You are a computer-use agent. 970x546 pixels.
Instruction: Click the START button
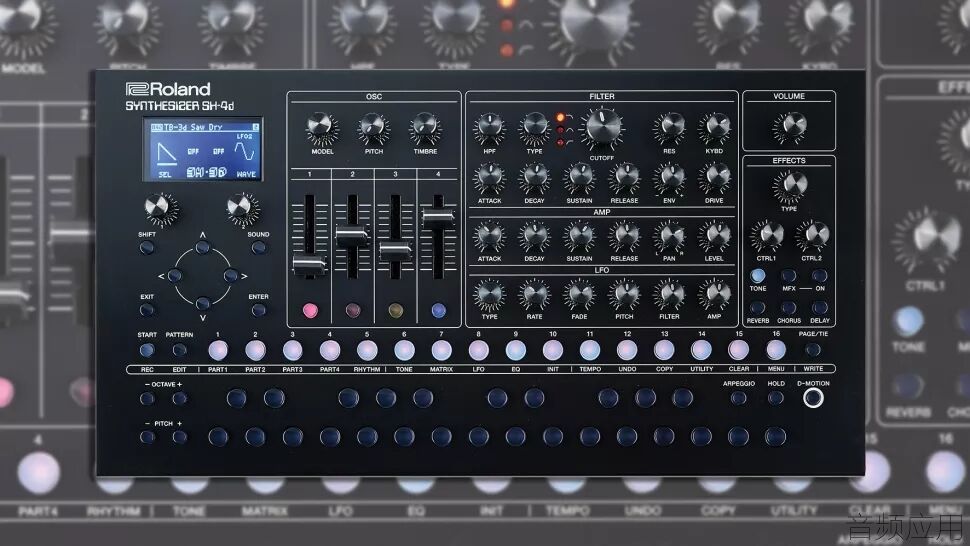pyautogui.click(x=147, y=351)
